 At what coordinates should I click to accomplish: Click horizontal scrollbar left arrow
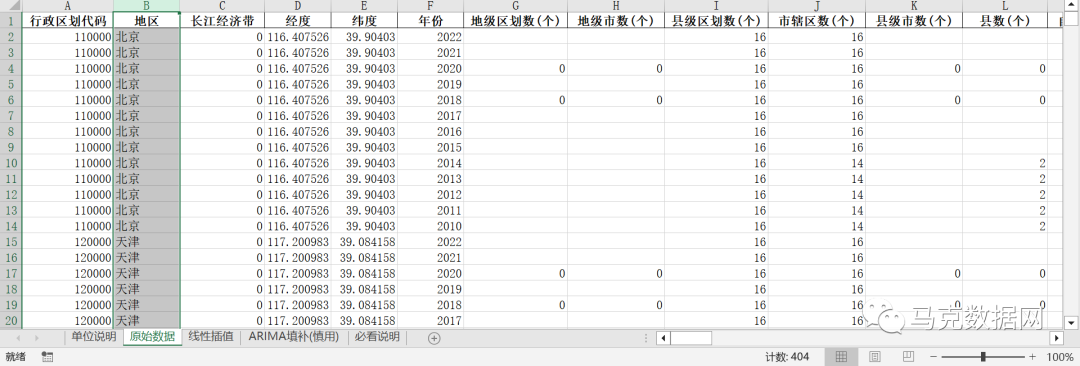point(662,338)
